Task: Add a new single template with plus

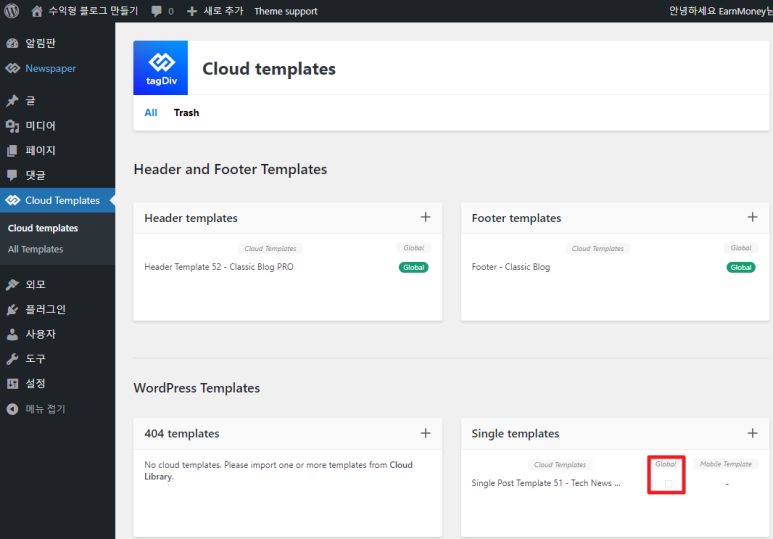Action: pos(752,433)
